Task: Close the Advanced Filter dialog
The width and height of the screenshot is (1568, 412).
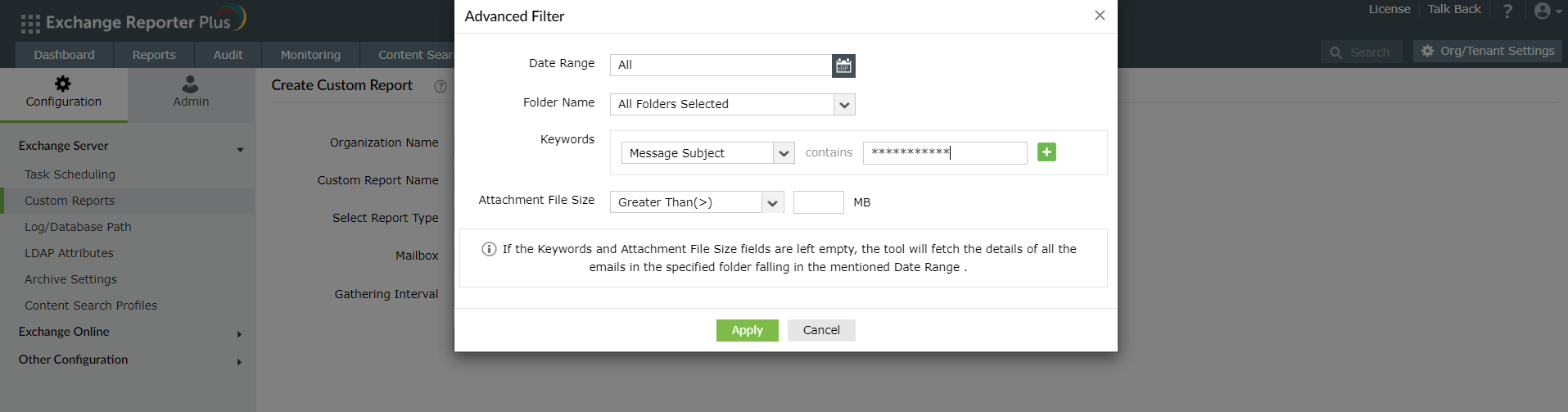Action: pyautogui.click(x=1100, y=16)
